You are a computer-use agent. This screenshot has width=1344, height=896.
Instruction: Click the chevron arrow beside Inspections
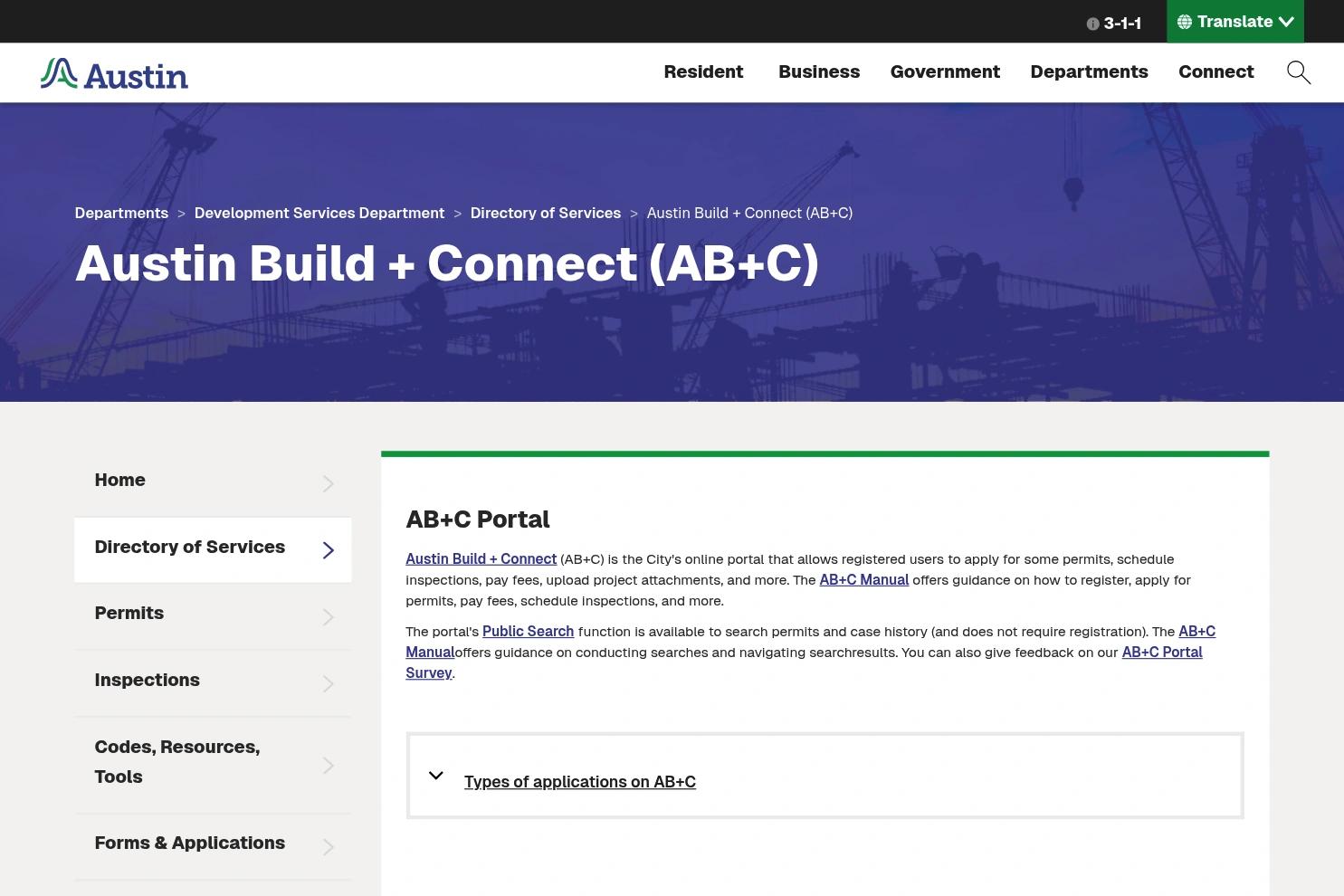pyautogui.click(x=329, y=684)
